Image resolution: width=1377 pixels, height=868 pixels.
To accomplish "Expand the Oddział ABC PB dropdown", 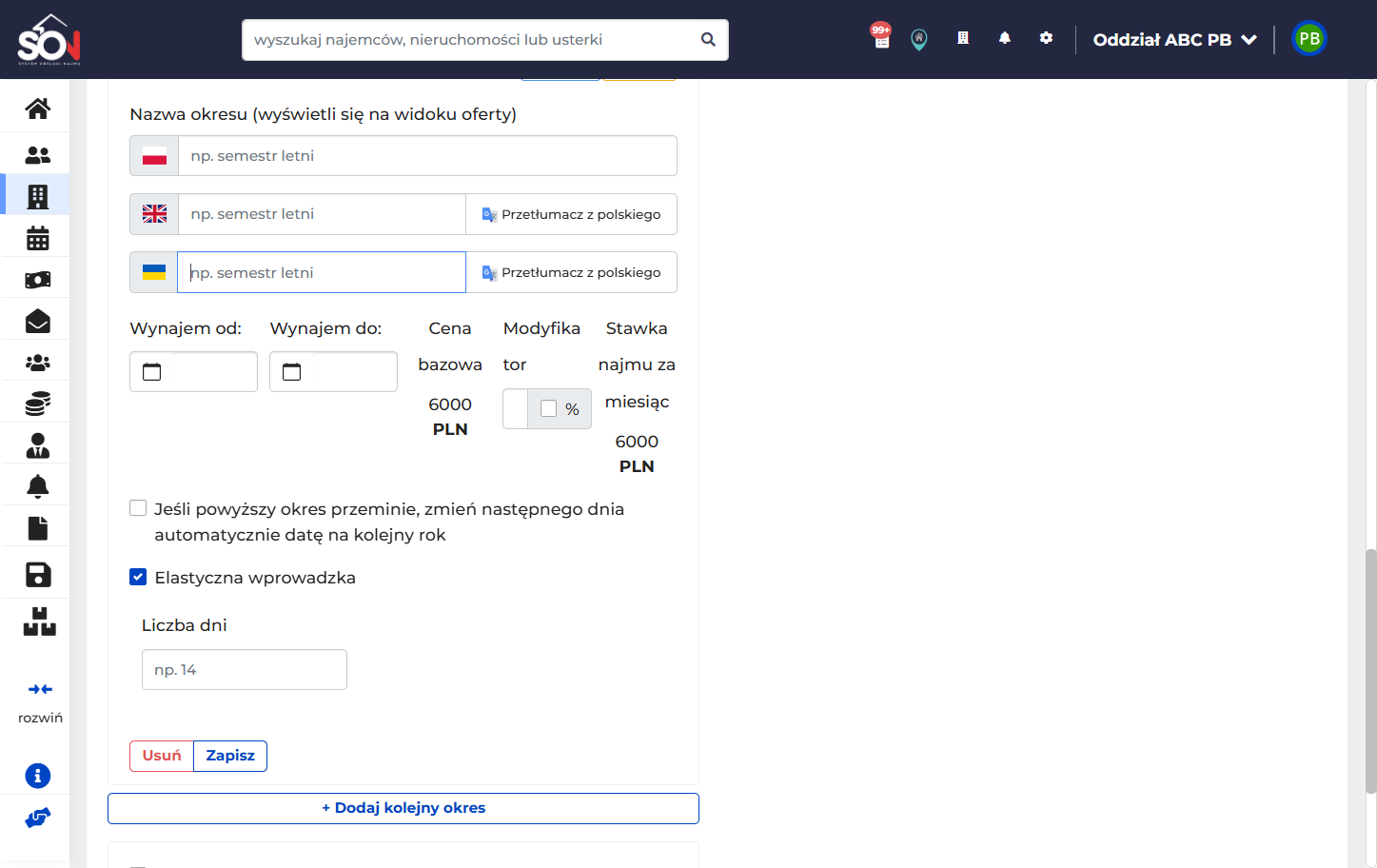I will pyautogui.click(x=1175, y=40).
